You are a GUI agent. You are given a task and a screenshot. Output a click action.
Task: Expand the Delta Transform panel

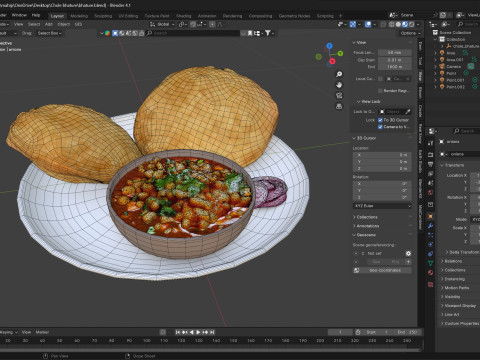click(462, 252)
